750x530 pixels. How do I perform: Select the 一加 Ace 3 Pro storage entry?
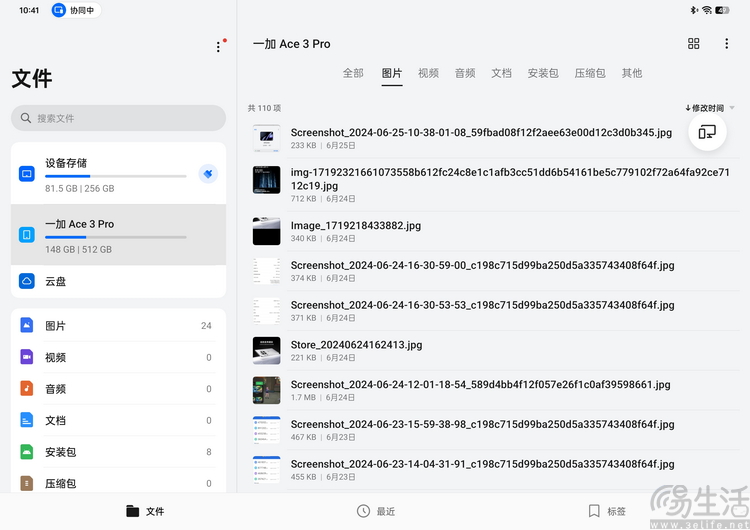(118, 234)
